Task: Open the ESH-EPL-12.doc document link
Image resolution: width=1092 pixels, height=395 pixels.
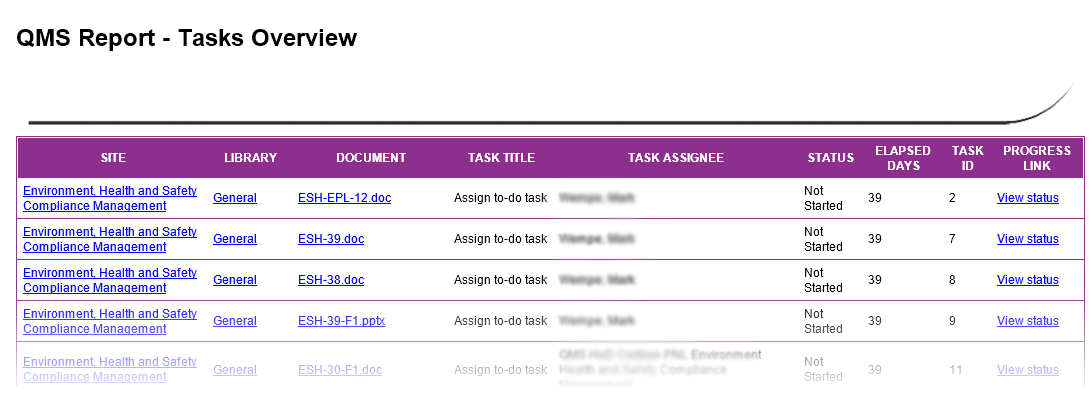Action: click(344, 198)
